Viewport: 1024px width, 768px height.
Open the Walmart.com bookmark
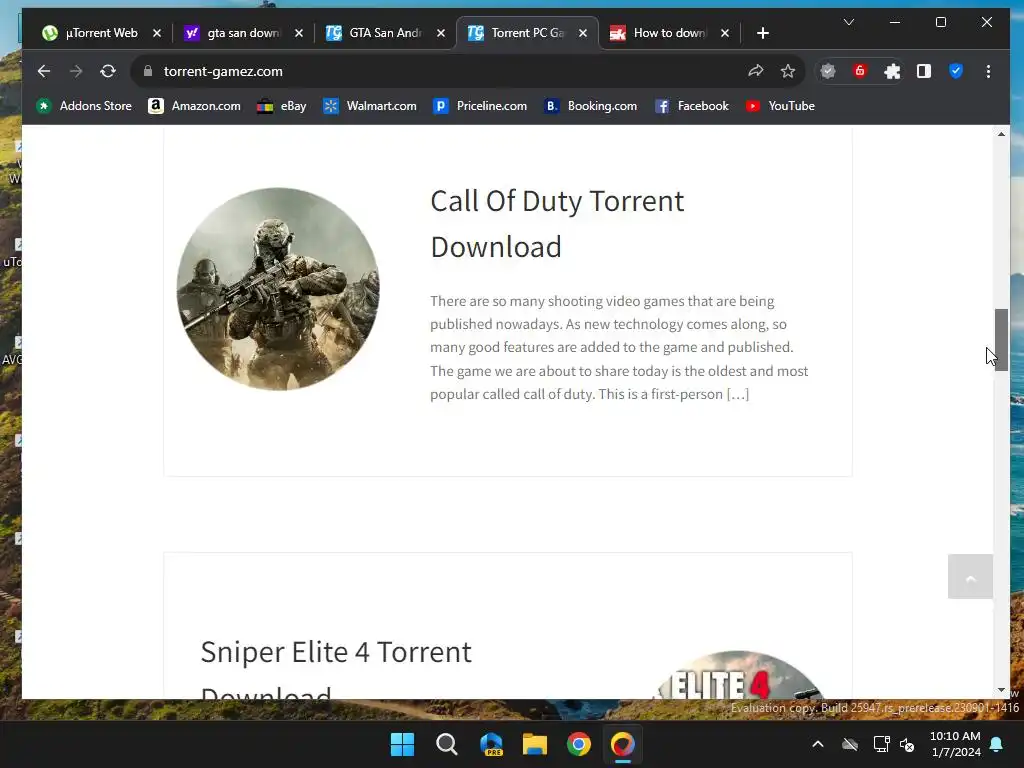pyautogui.click(x=370, y=106)
